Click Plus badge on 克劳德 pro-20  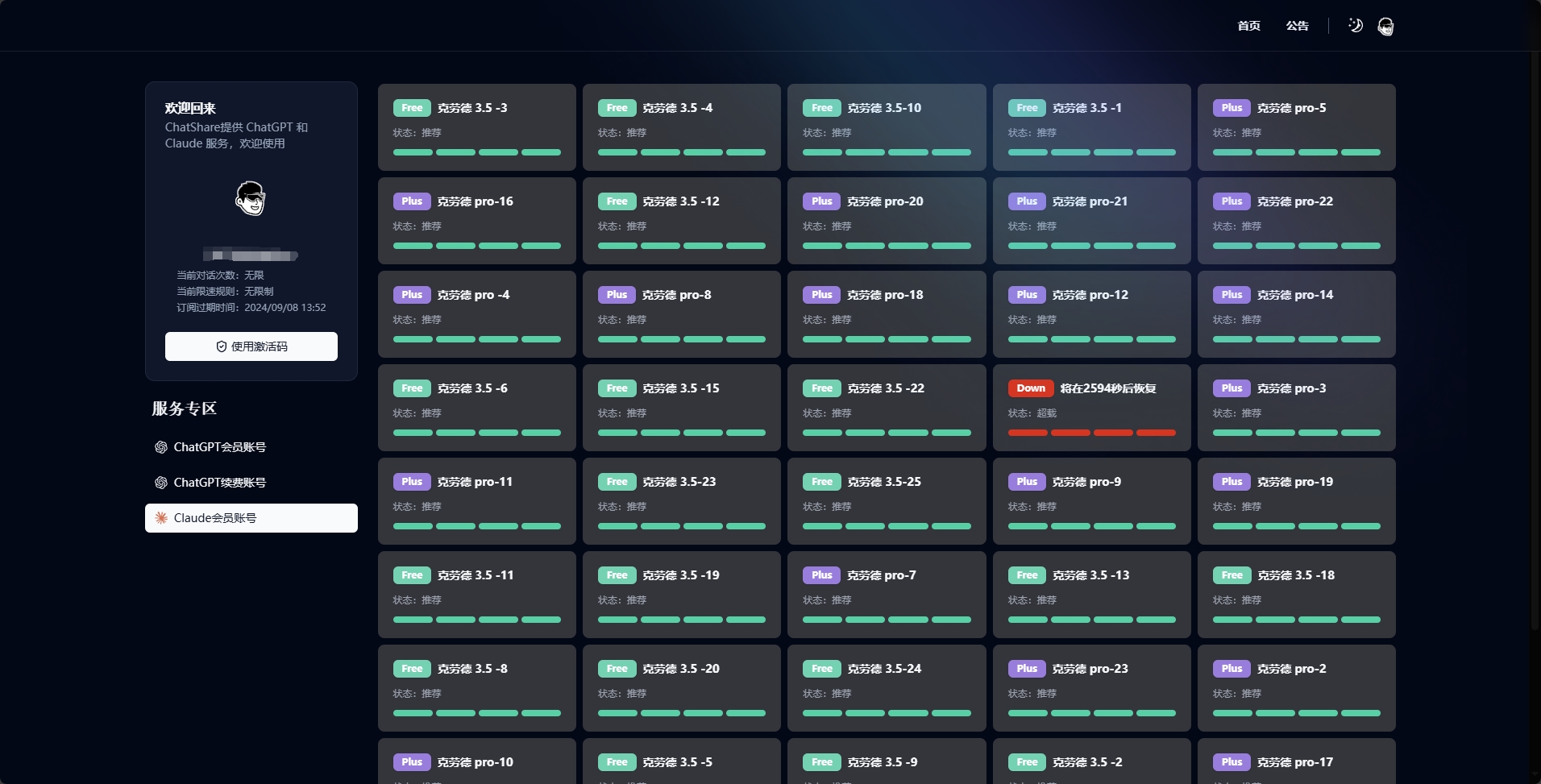click(822, 201)
